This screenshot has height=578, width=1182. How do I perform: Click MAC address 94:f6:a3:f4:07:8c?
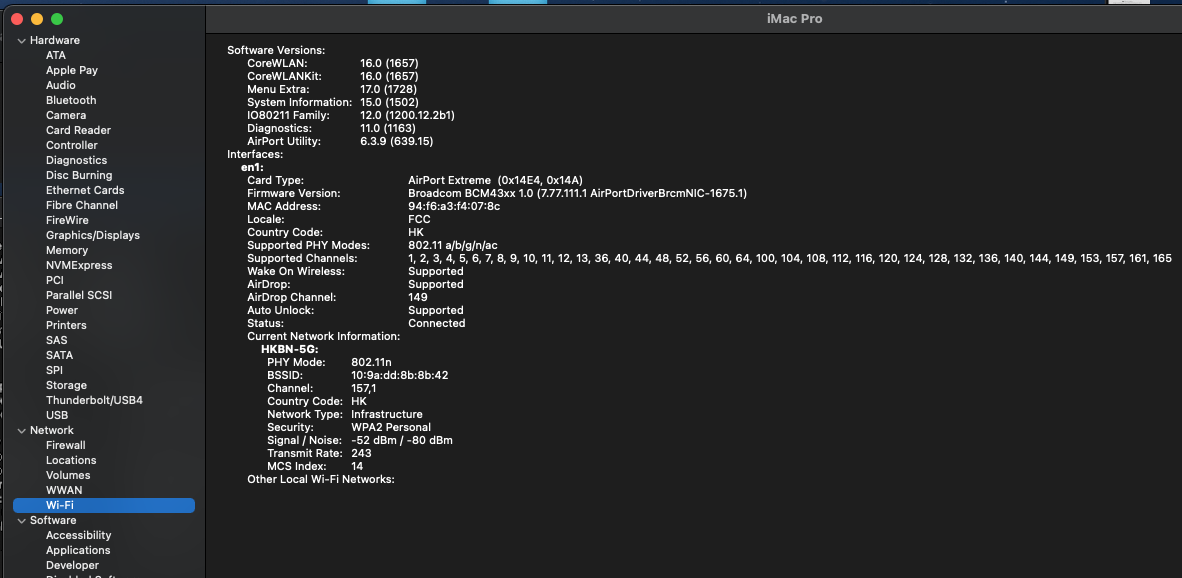[454, 206]
